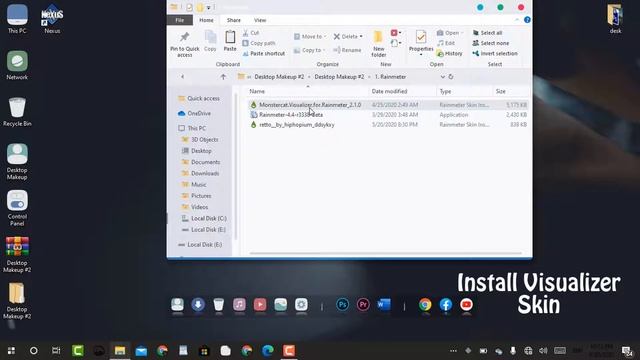The height and width of the screenshot is (360, 640).
Task: Expand the Delete dropdown arrow
Action: click(x=361, y=37)
